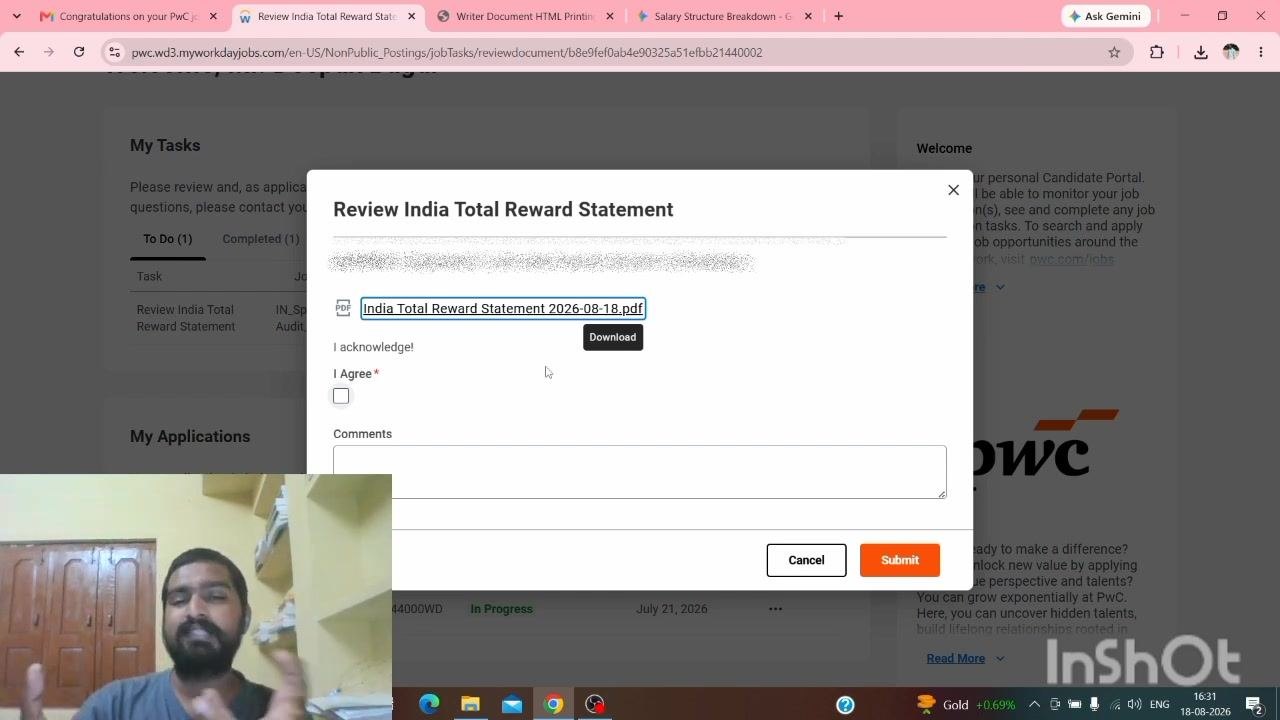The image size is (1280, 720).
Task: Click the address bar URL
Action: coord(447,52)
